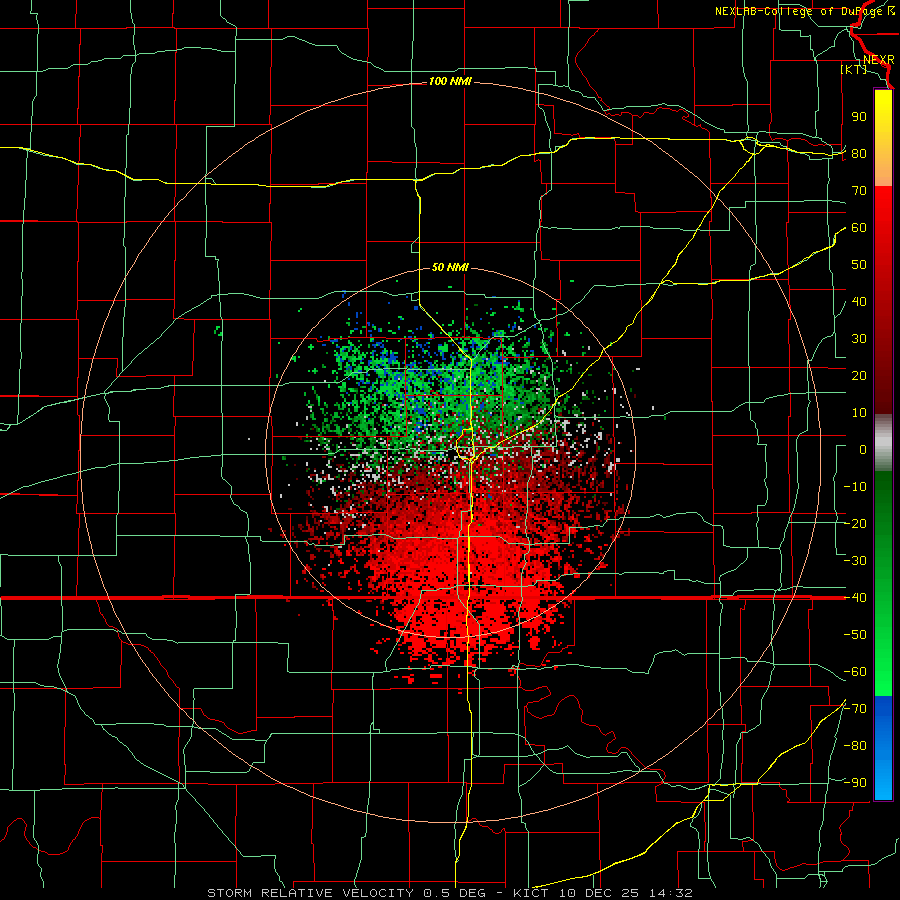
Task: Select the -30 value on the velocity scale
Action: [x=855, y=561]
